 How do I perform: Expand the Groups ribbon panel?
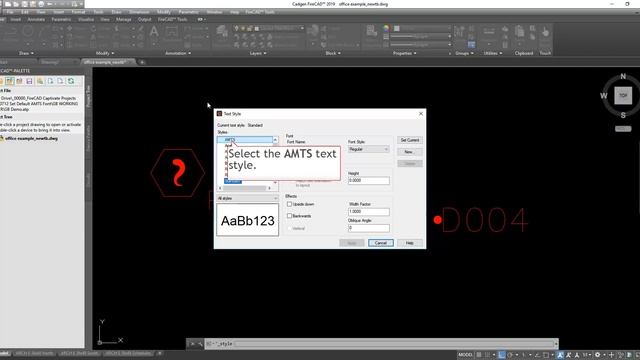464,53
